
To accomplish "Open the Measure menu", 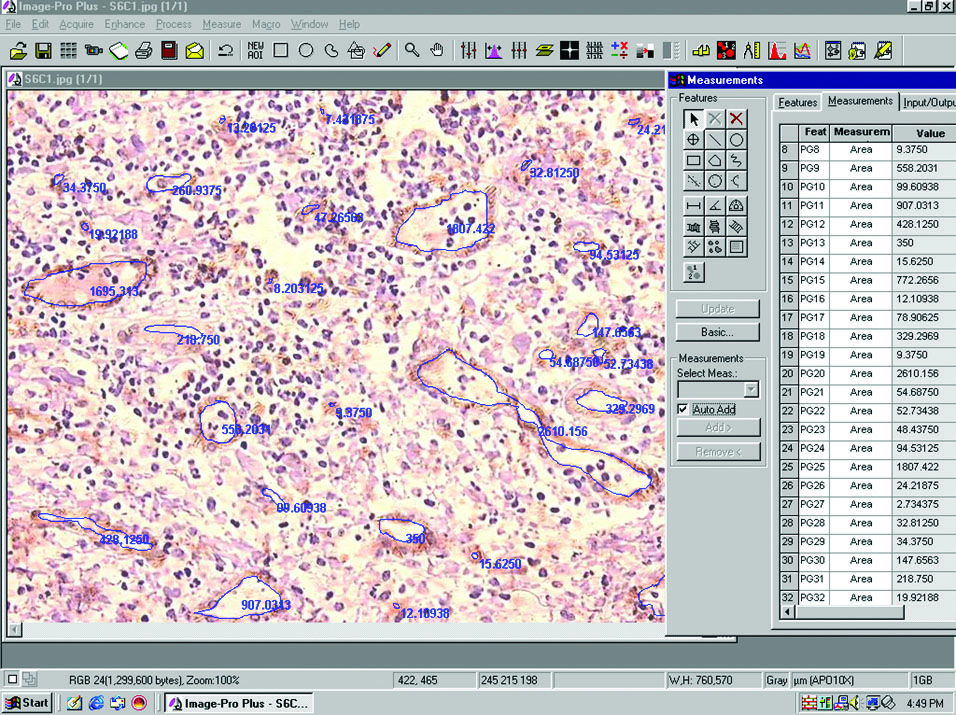I will point(221,24).
